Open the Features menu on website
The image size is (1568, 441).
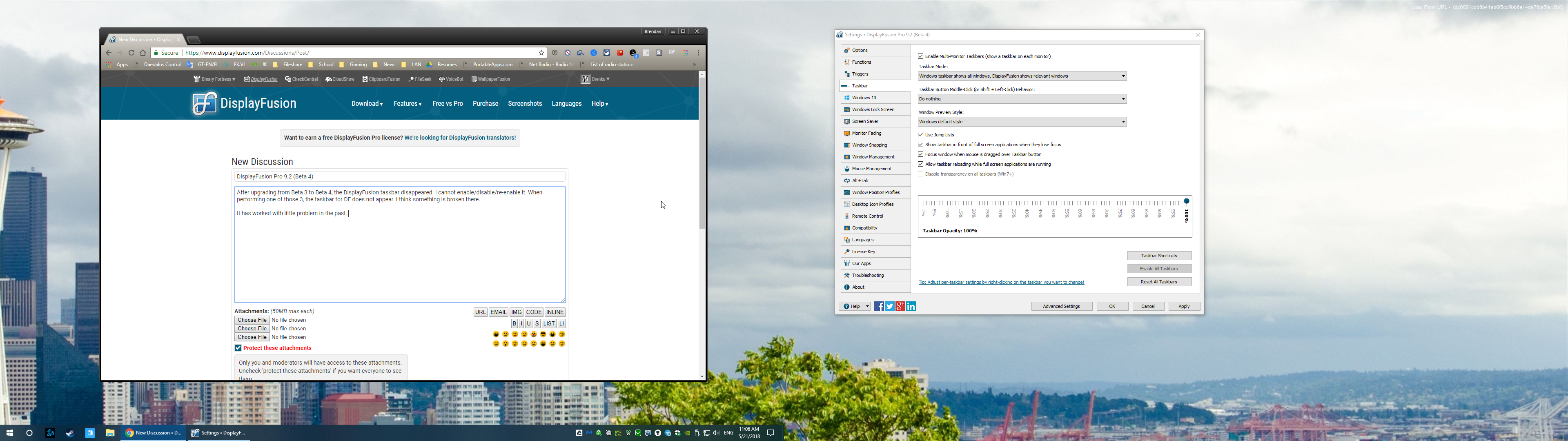tap(407, 104)
